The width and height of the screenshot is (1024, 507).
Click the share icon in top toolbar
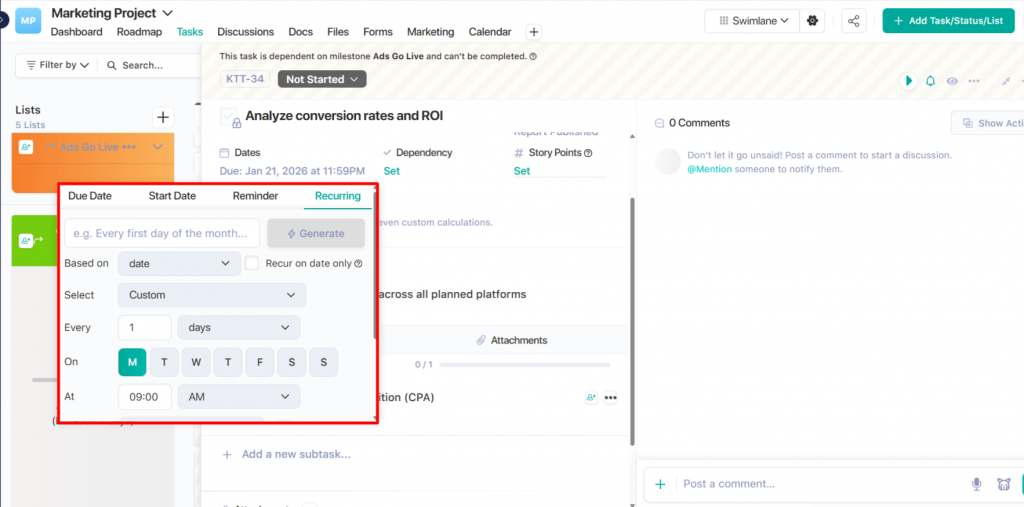[x=854, y=20]
